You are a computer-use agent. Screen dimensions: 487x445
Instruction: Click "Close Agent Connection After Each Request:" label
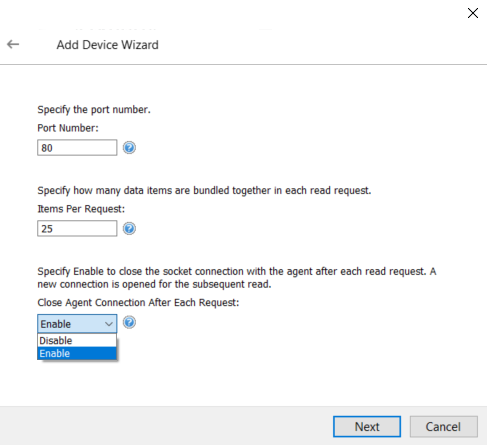[x=138, y=303]
